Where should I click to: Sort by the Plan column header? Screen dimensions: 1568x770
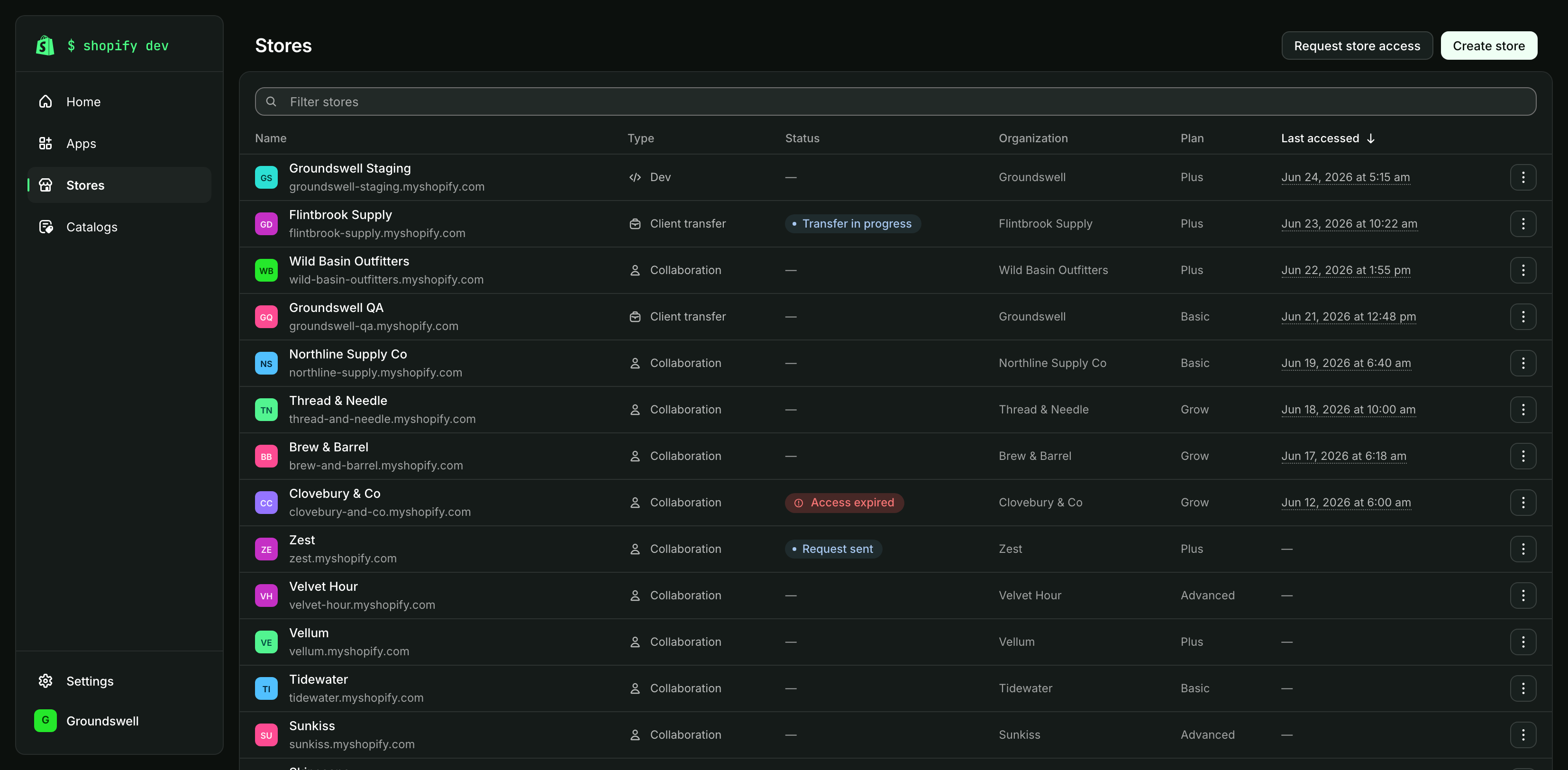[1192, 138]
